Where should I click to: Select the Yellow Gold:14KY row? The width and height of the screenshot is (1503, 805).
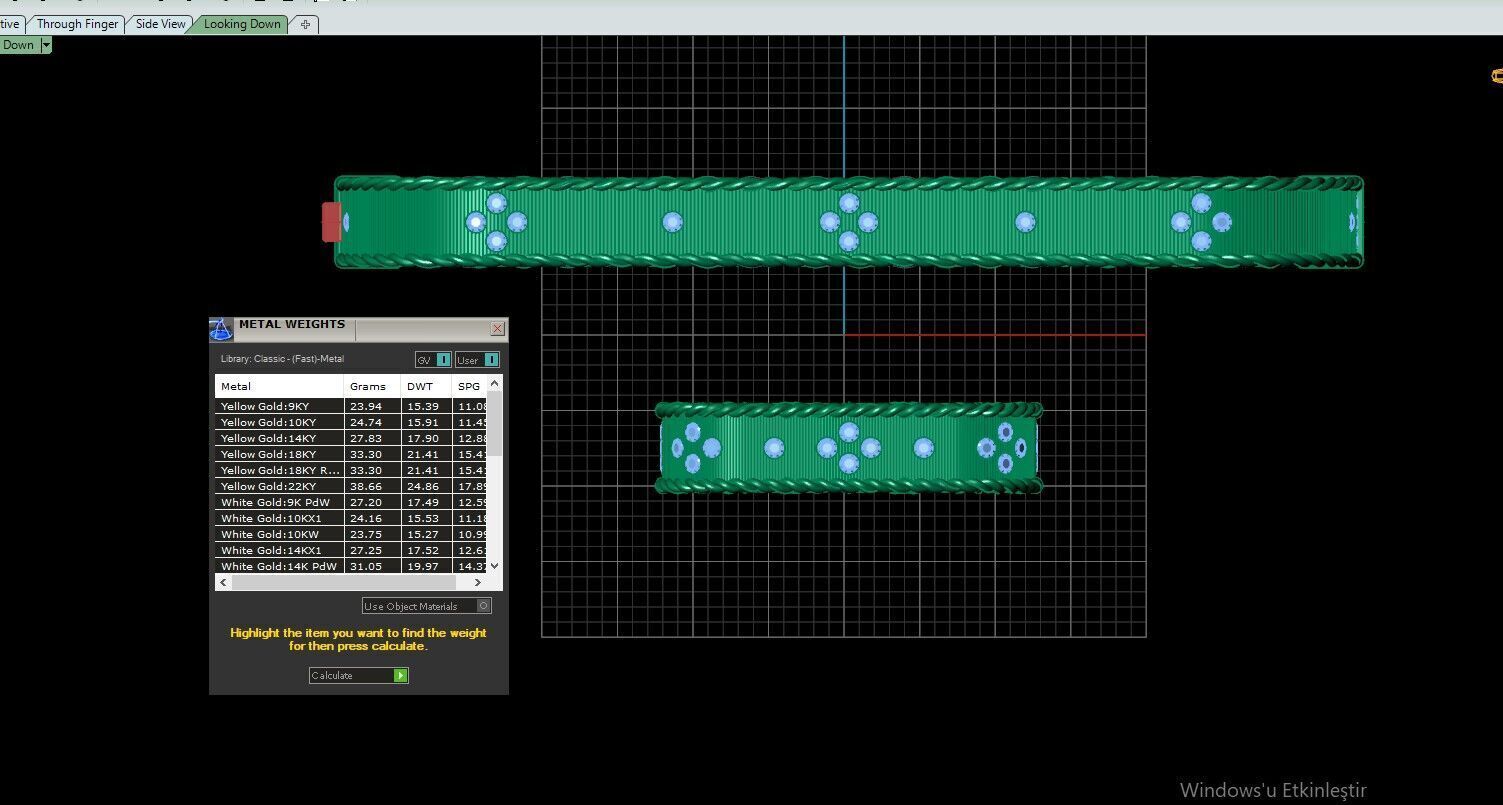pos(351,438)
